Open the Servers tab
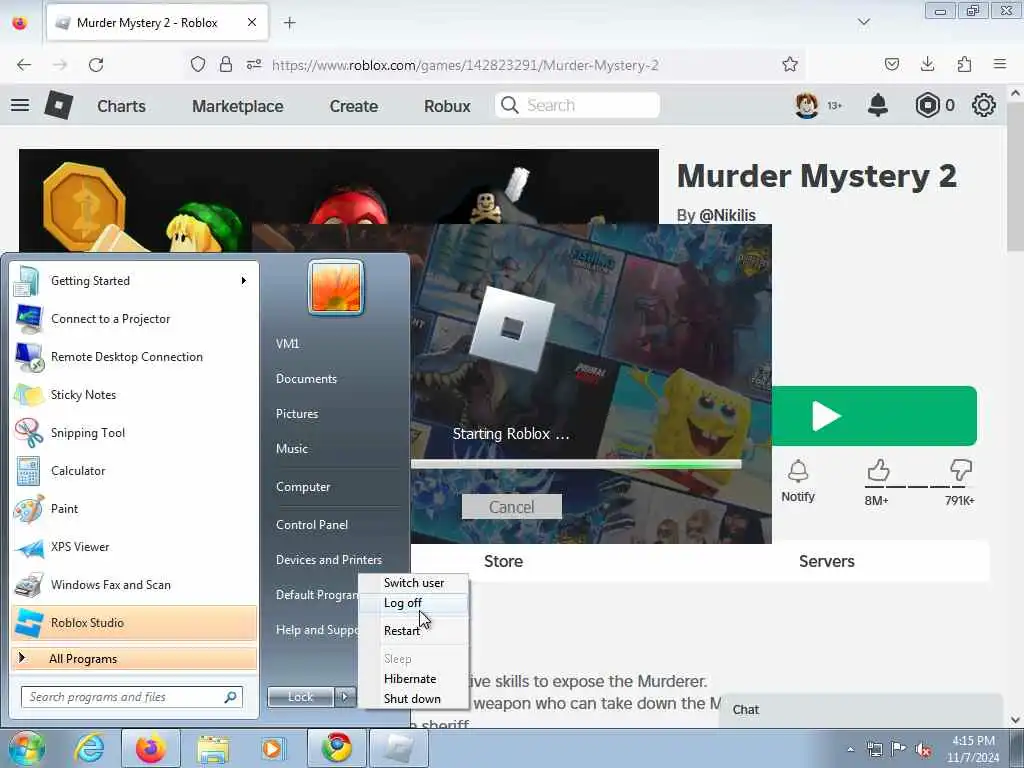 point(826,561)
